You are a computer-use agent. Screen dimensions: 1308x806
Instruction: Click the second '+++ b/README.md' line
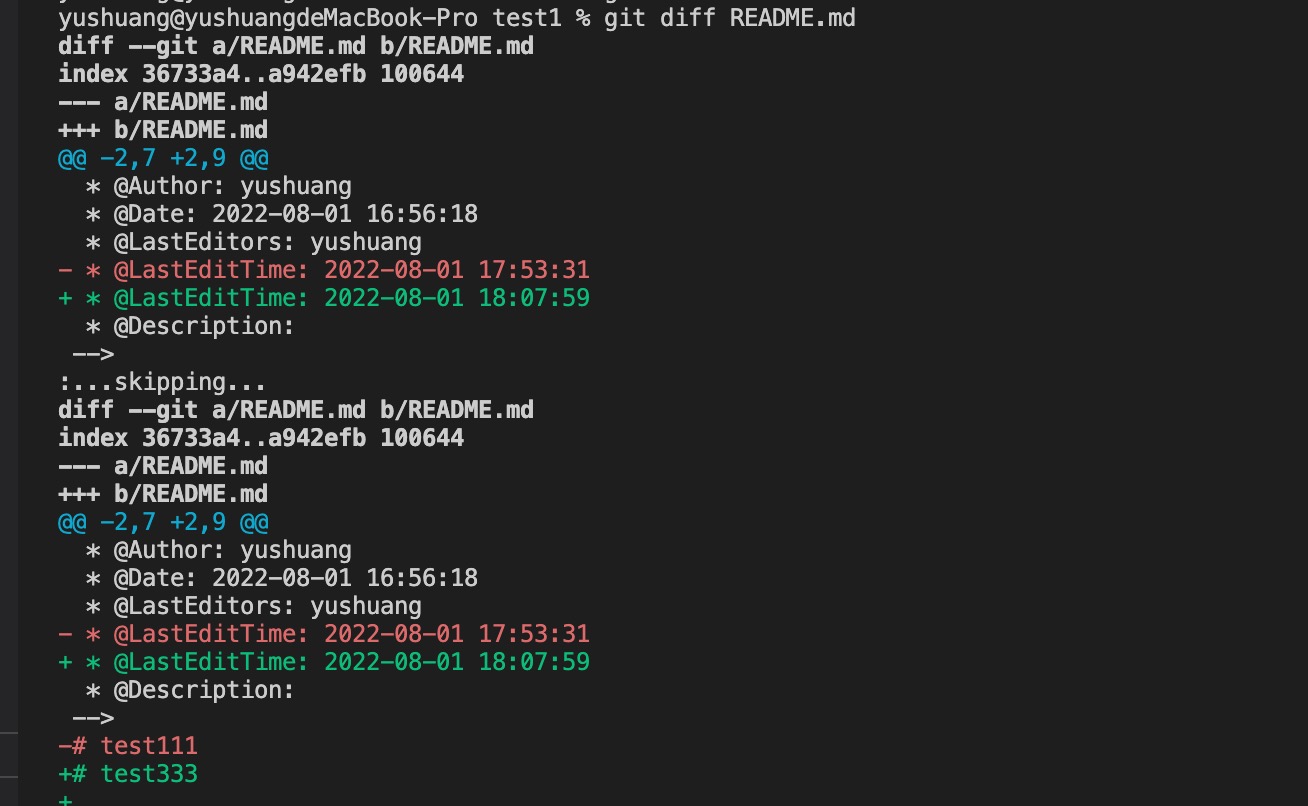(162, 494)
